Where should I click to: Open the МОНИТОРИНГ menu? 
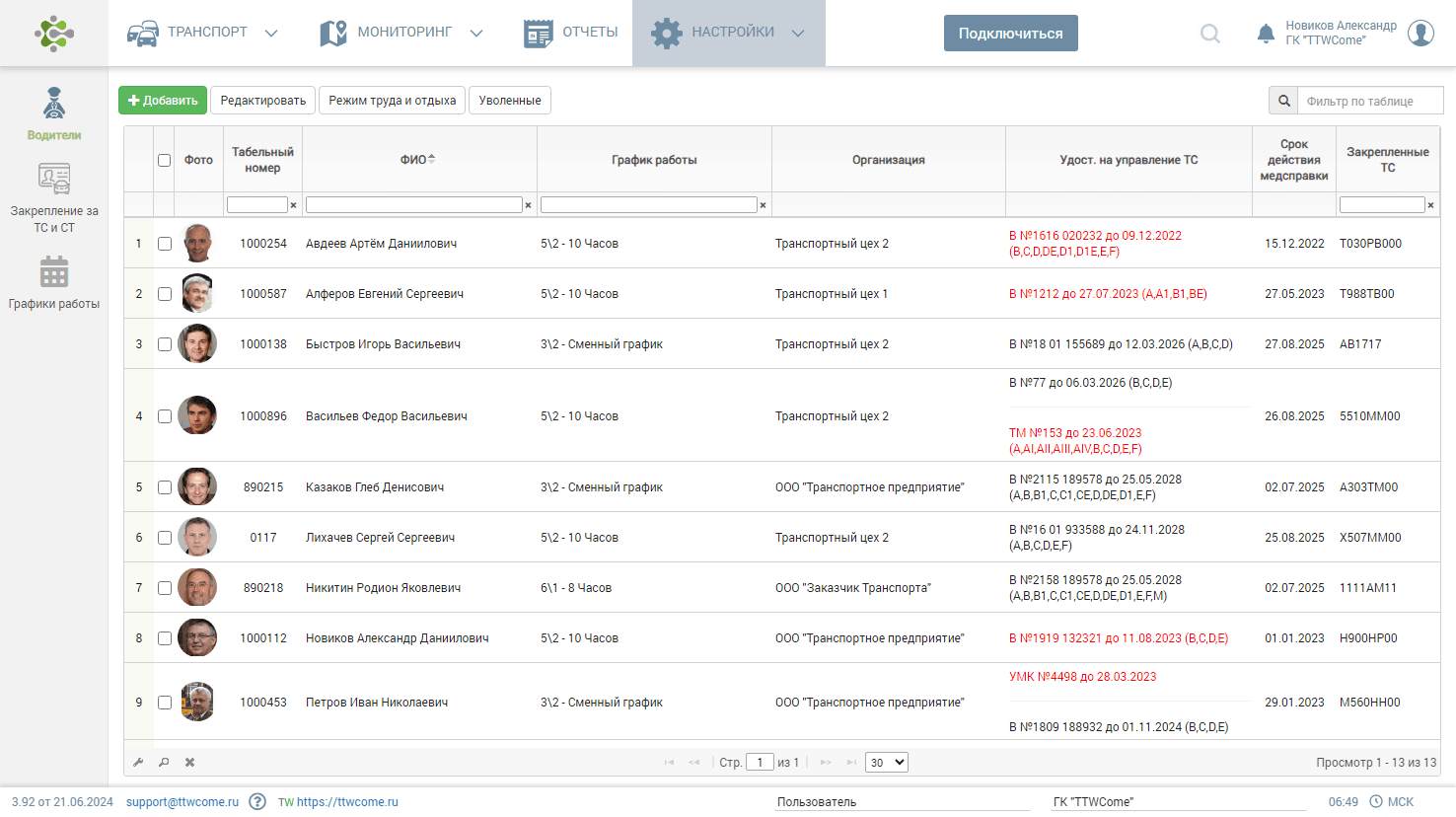click(x=401, y=33)
